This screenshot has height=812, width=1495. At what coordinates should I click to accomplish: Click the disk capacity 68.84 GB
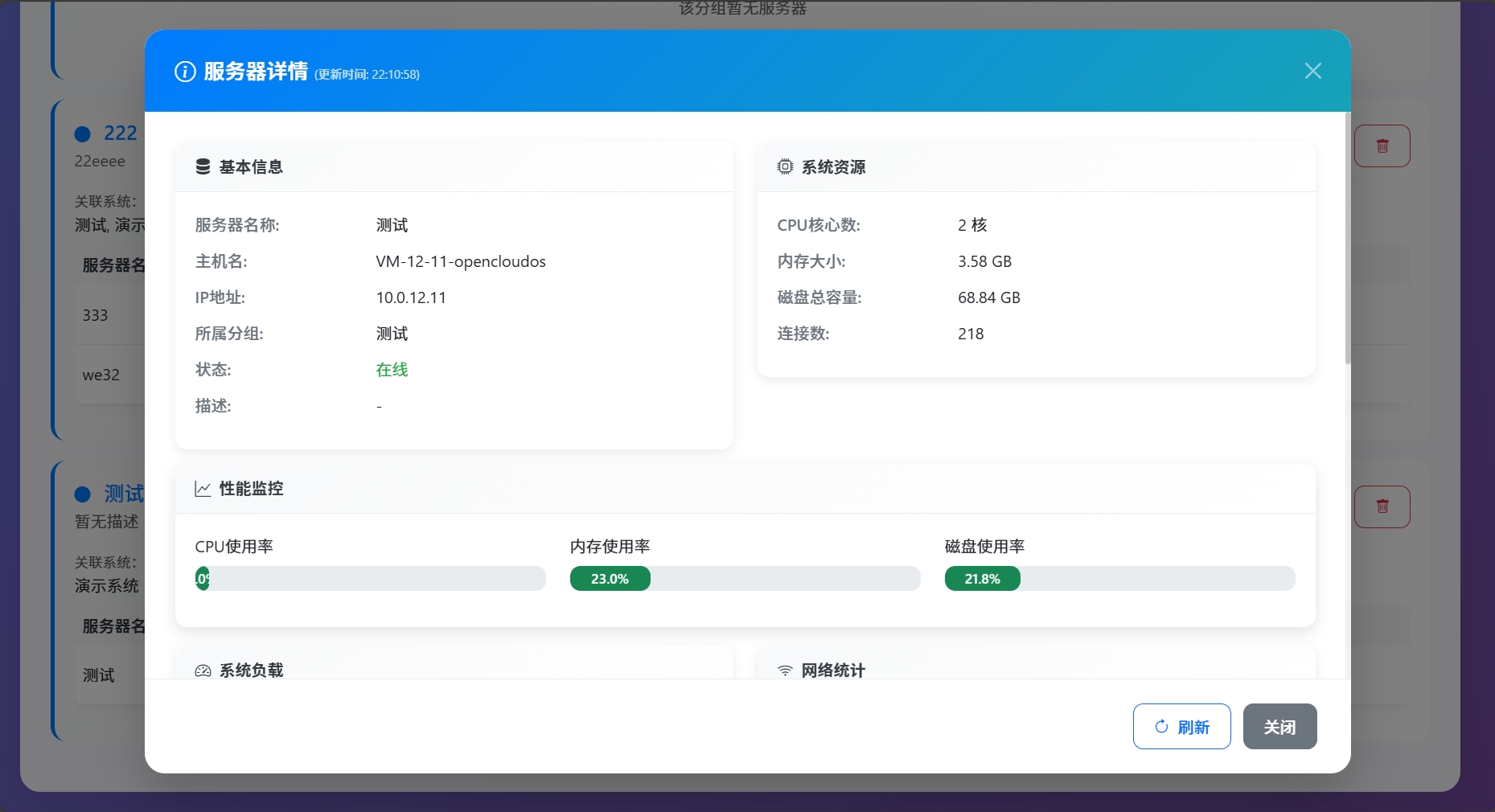988,297
